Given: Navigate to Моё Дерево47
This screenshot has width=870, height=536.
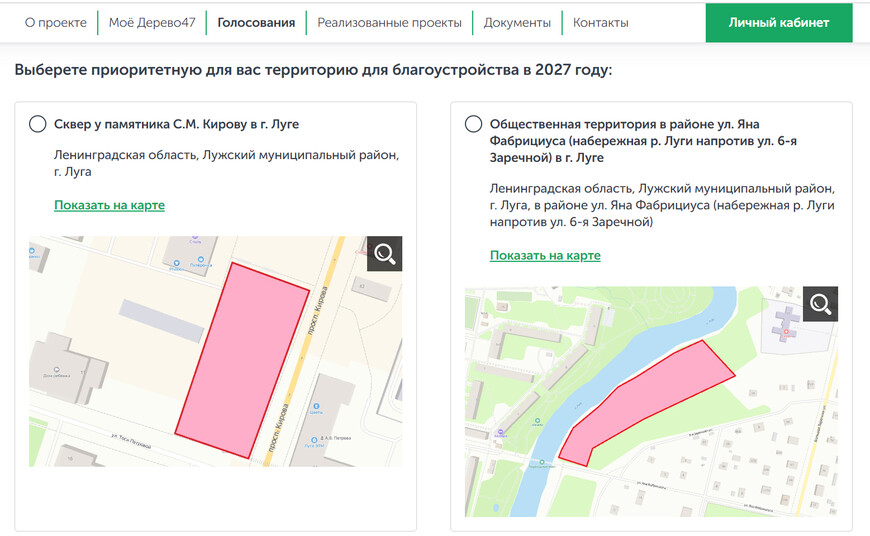Looking at the screenshot, I should point(151,22).
